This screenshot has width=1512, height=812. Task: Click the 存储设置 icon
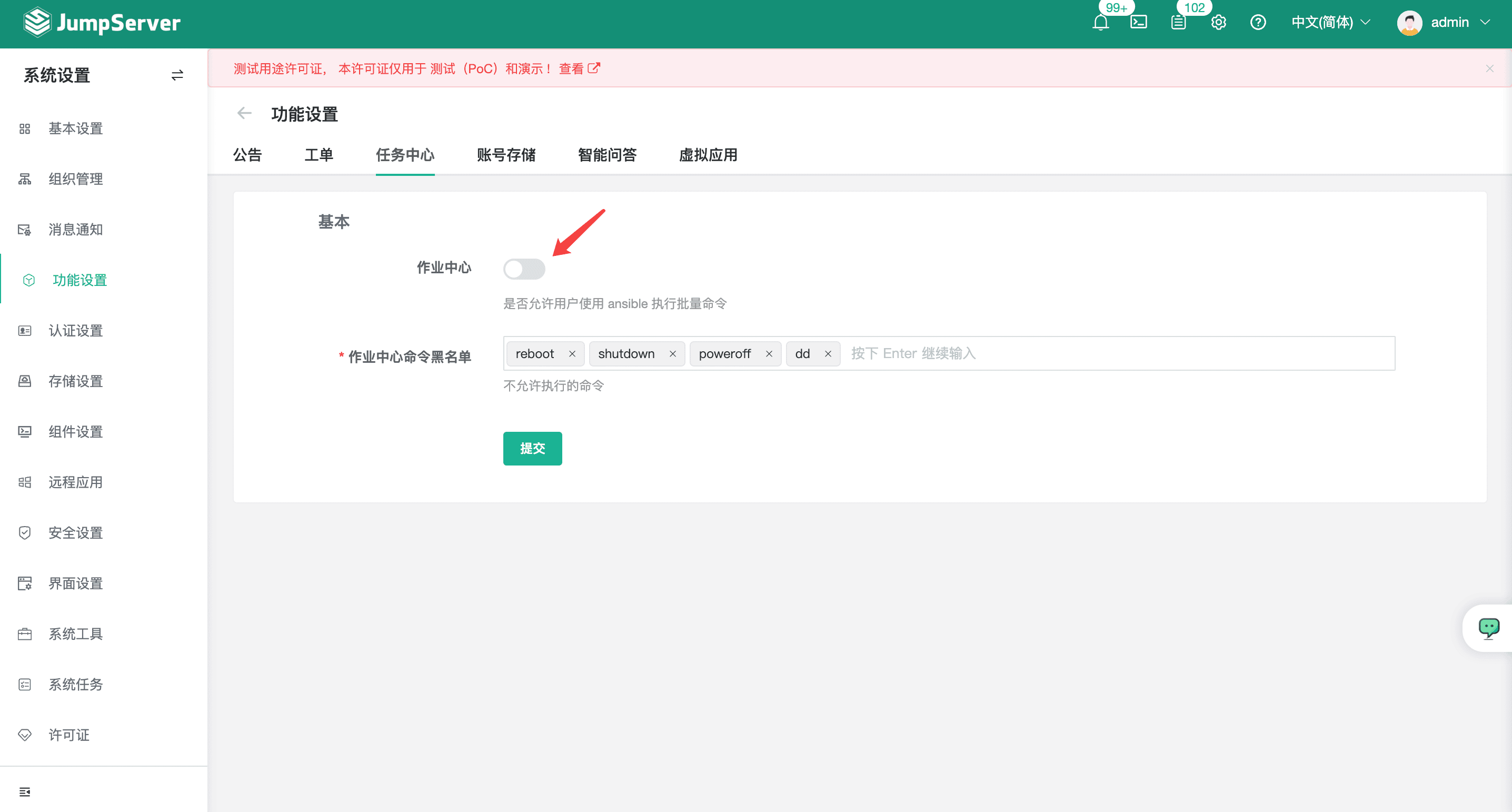(x=25, y=381)
